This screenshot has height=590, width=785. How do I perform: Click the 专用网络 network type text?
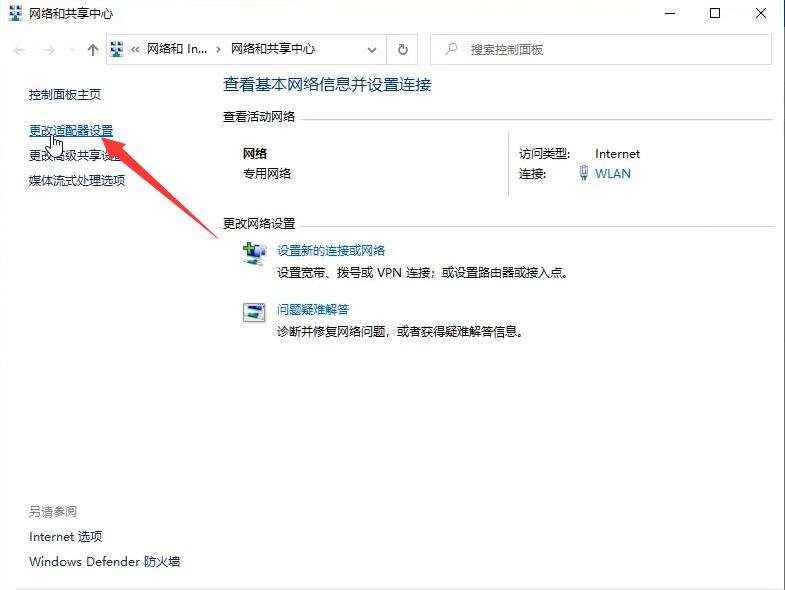coord(267,173)
